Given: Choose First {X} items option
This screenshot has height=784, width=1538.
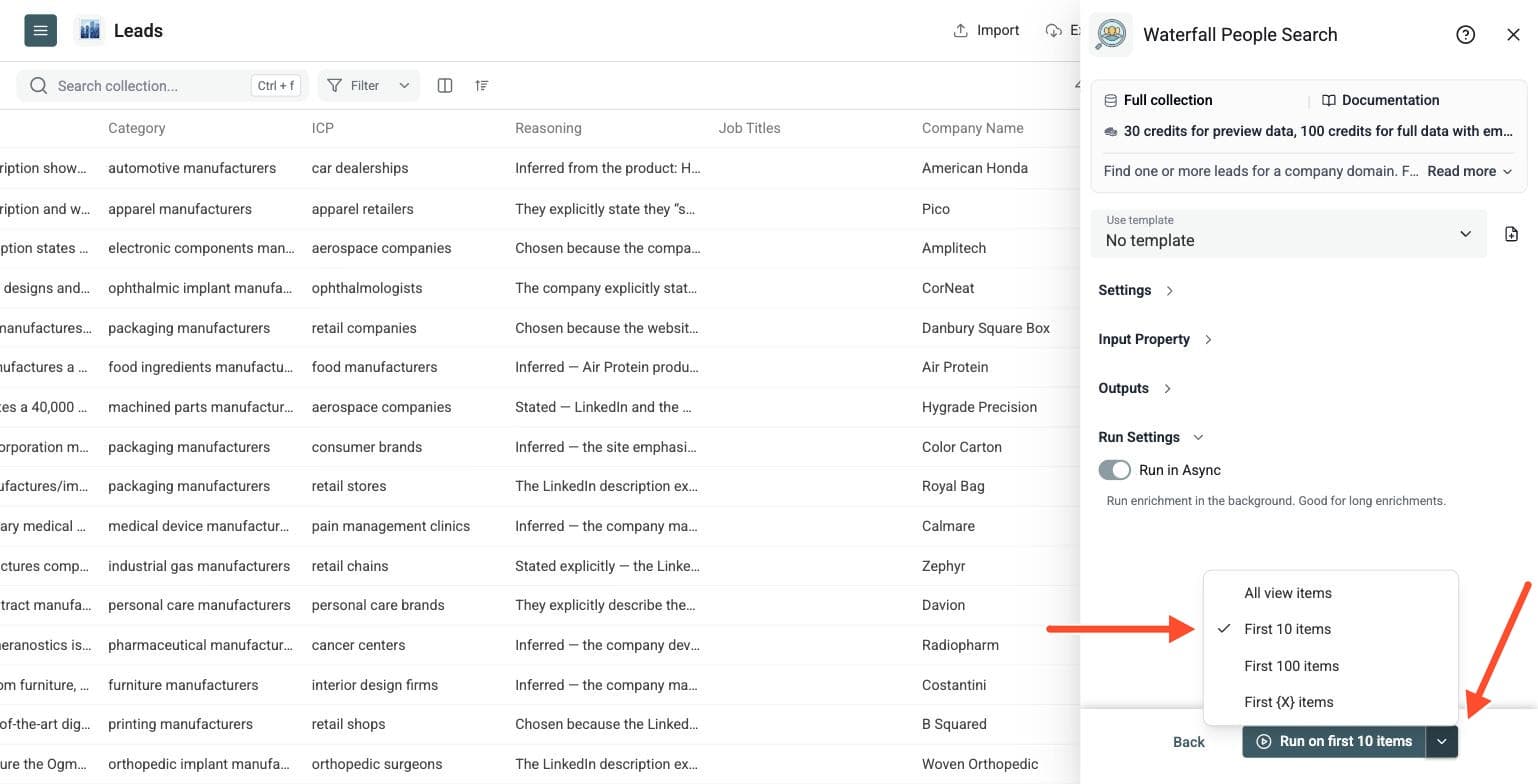Looking at the screenshot, I should (1331, 702).
